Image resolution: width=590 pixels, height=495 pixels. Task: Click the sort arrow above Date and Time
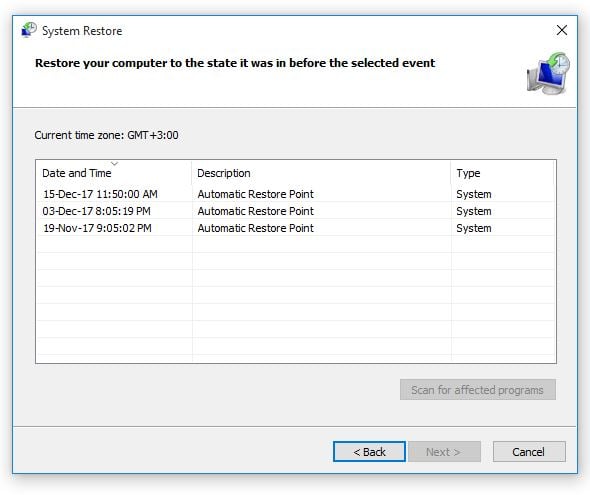click(x=114, y=164)
